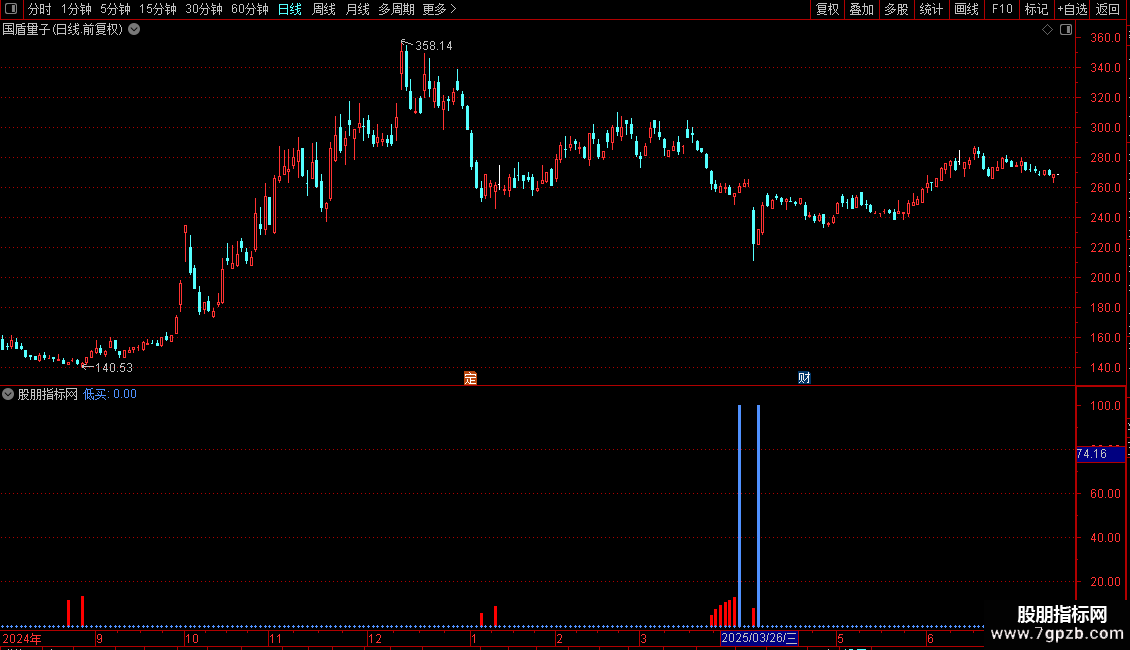Open F10 company information
Screen dimensions: 1130x650
1002,9
